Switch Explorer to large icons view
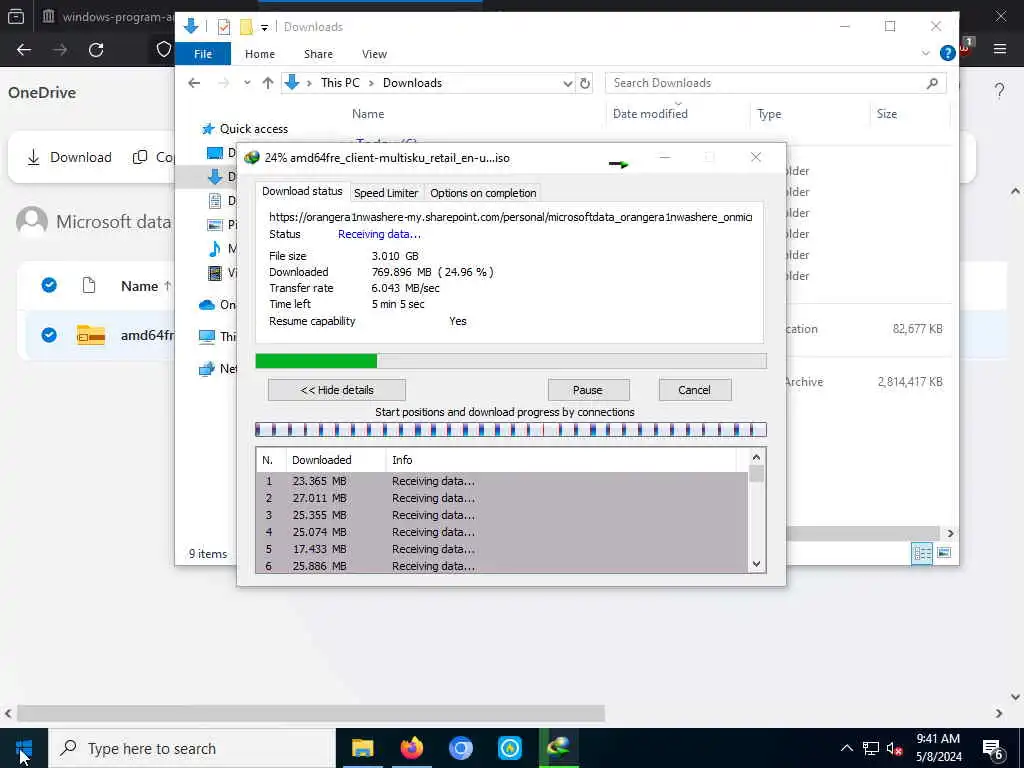Viewport: 1024px width, 768px height. coord(944,553)
